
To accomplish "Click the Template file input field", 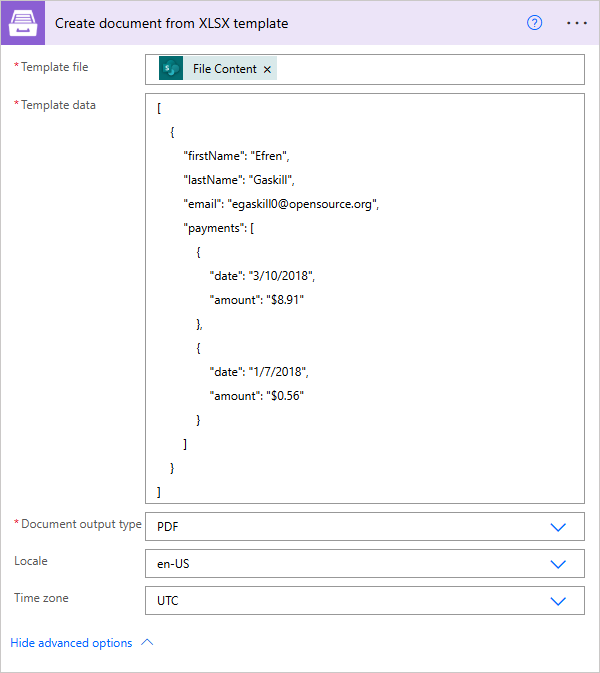I will 365,69.
